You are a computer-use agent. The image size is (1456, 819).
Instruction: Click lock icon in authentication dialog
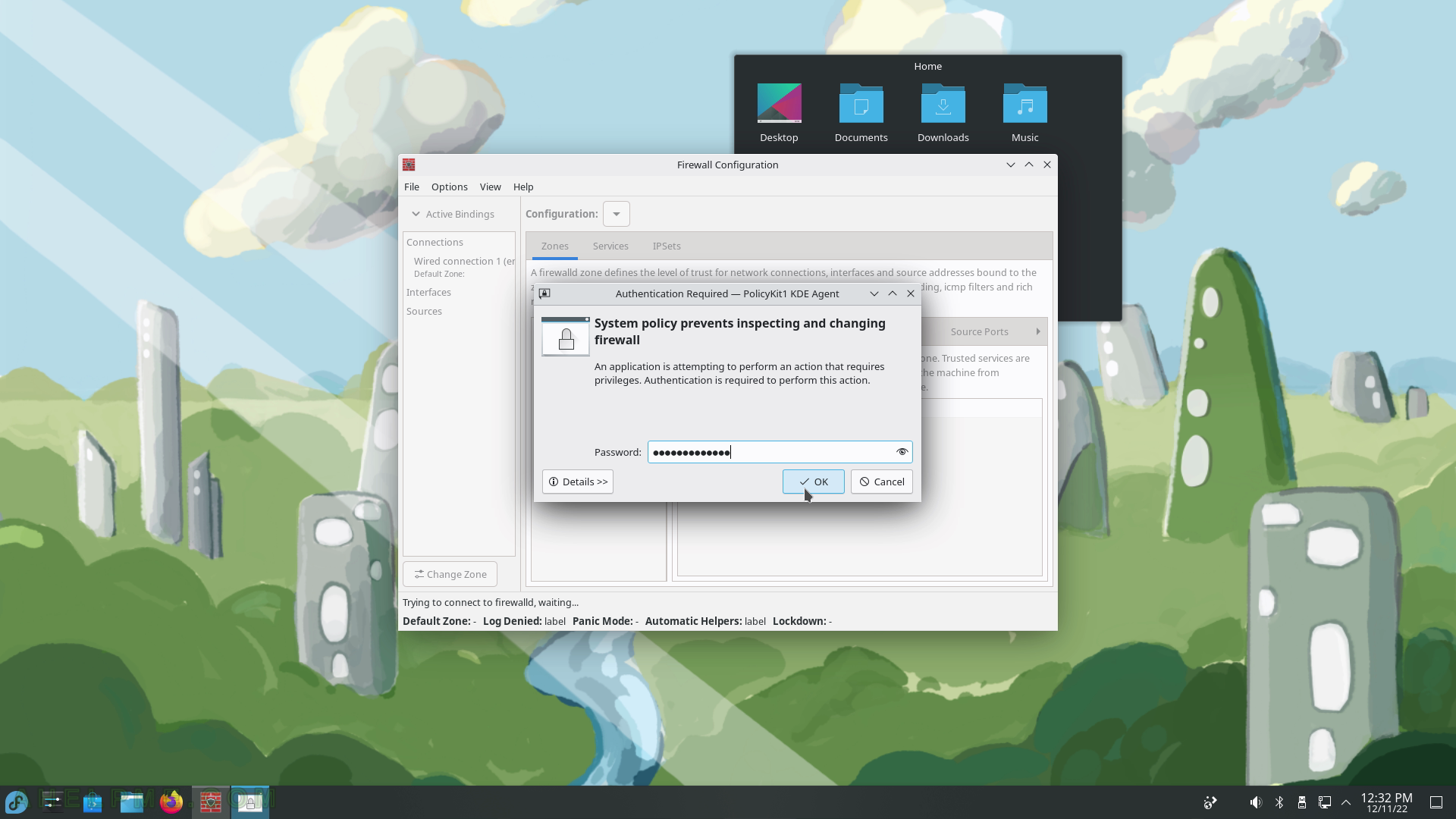pyautogui.click(x=566, y=337)
